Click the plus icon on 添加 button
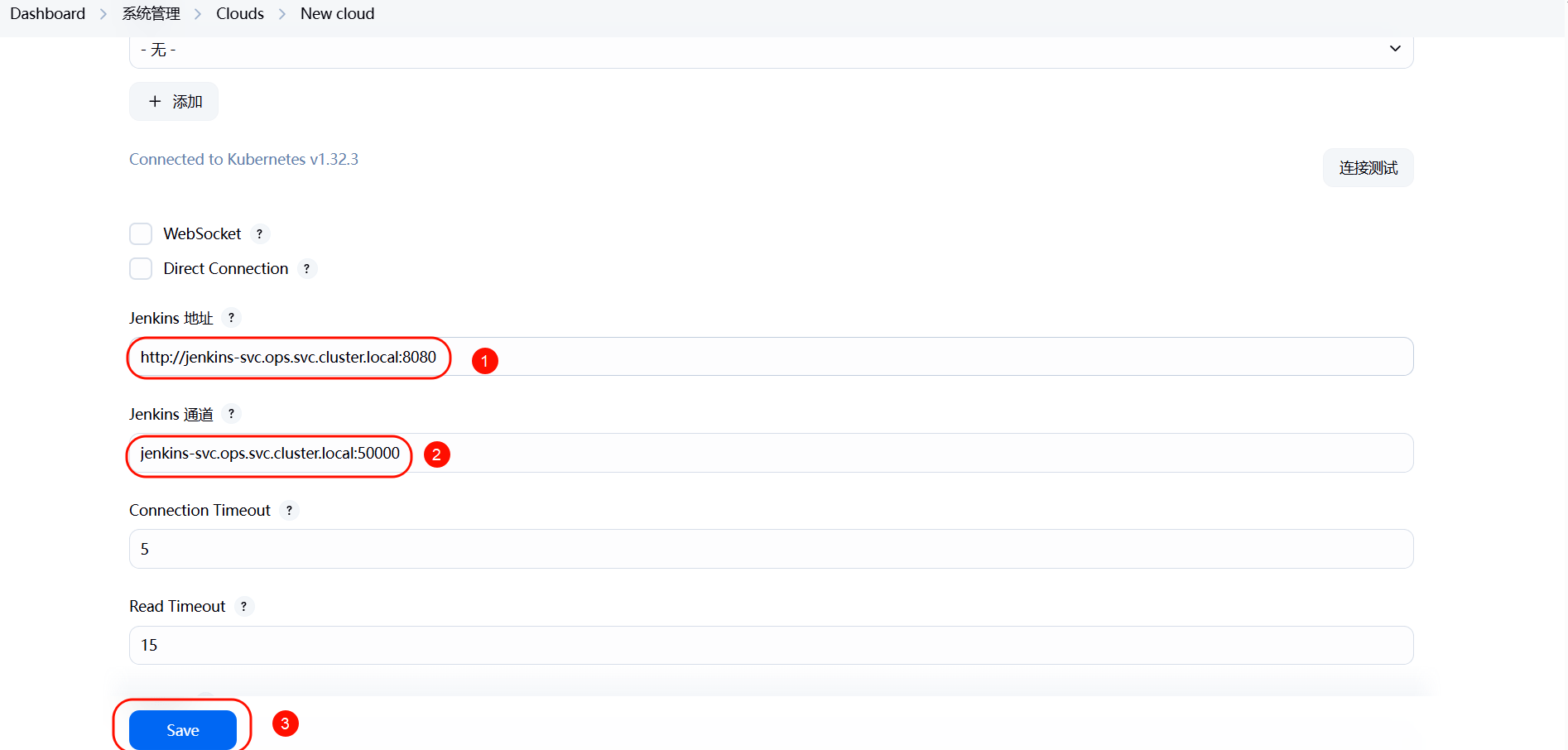 tap(155, 101)
